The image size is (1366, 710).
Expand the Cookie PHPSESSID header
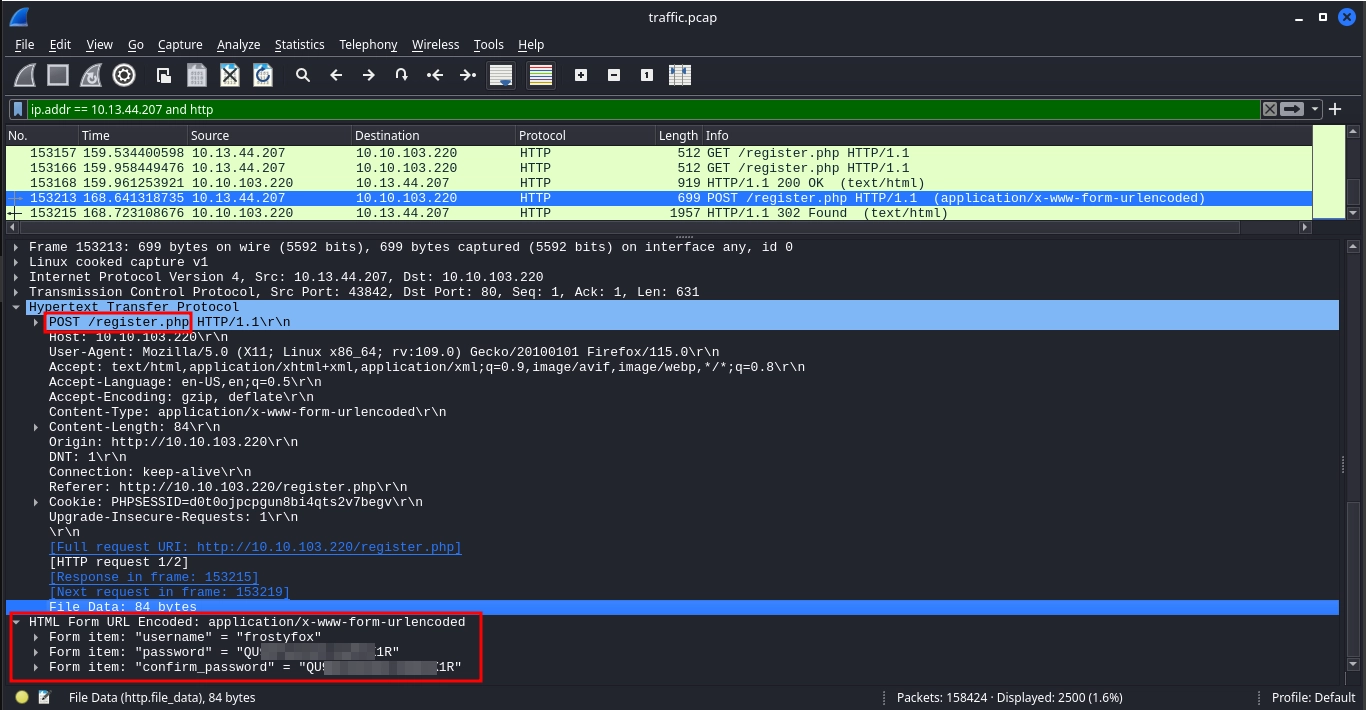pos(37,502)
